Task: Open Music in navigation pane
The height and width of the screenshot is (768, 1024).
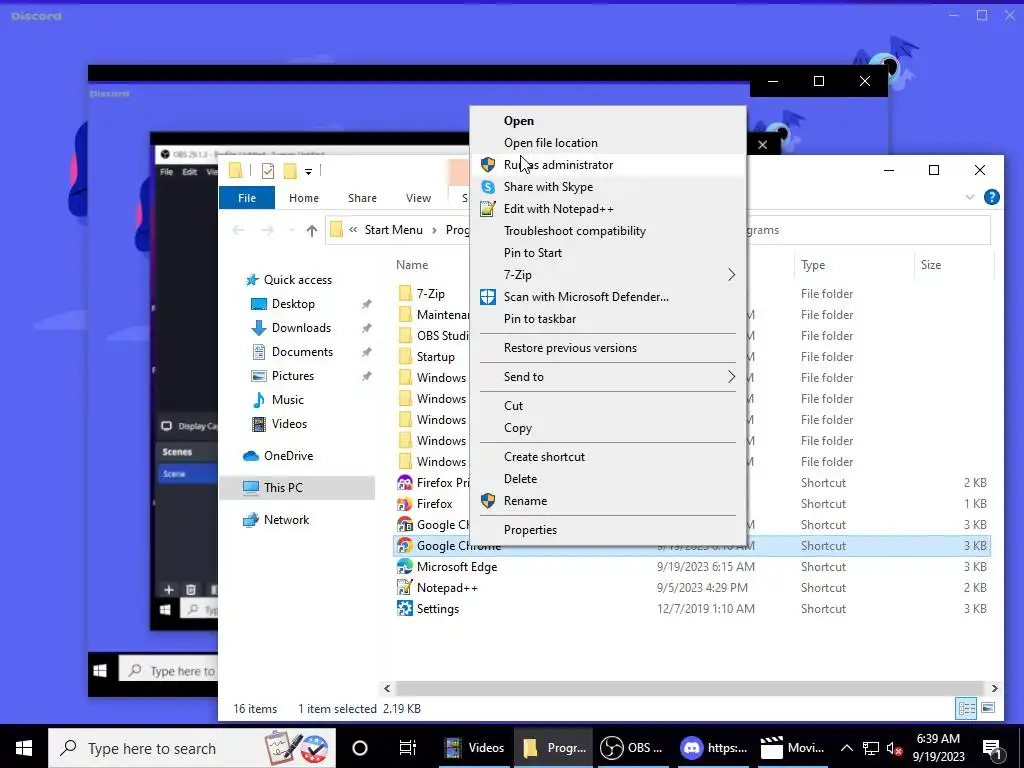Action: [x=287, y=400]
